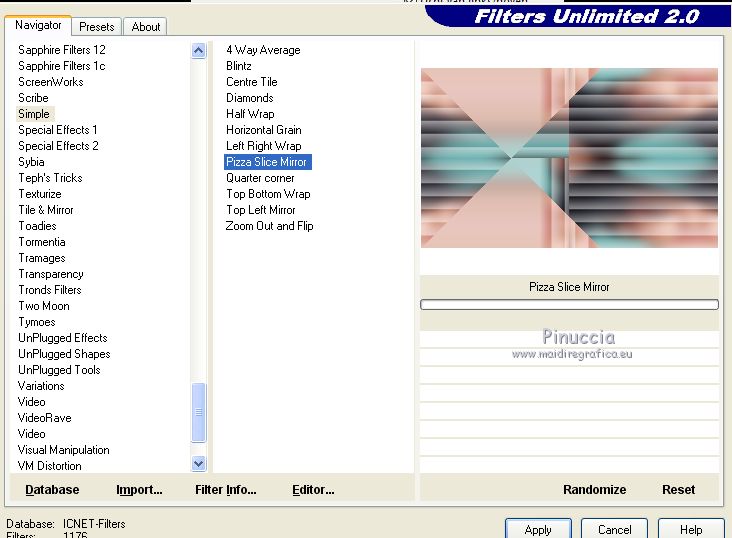
Task: Select UnPlugged Shapes category
Action: pyautogui.click(x=64, y=354)
